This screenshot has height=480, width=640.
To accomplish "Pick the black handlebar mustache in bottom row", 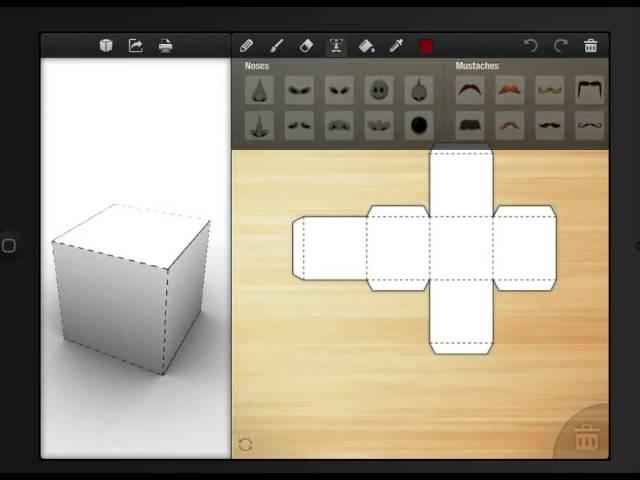I will coord(549,125).
